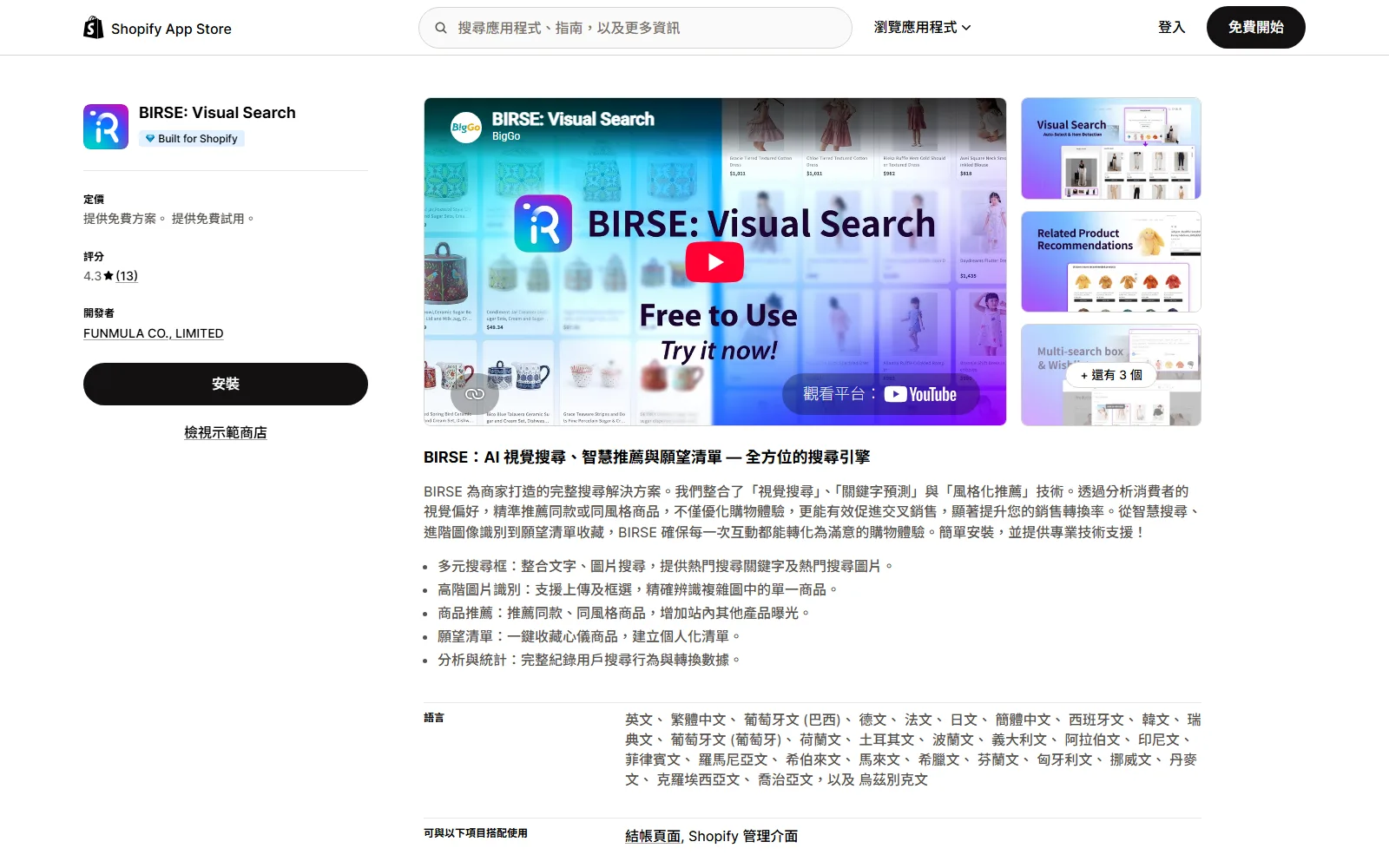The height and width of the screenshot is (868, 1389).
Task: Click the 免費開始 button
Action: pos(1255,28)
